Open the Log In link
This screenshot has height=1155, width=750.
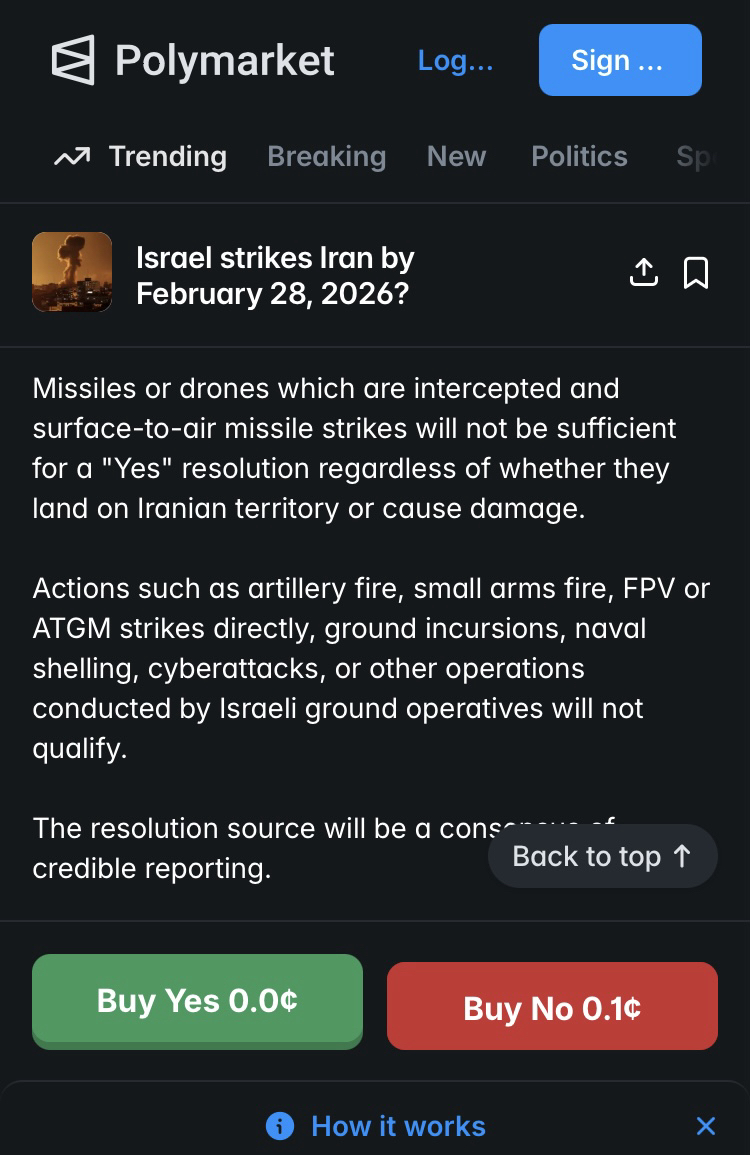[455, 60]
